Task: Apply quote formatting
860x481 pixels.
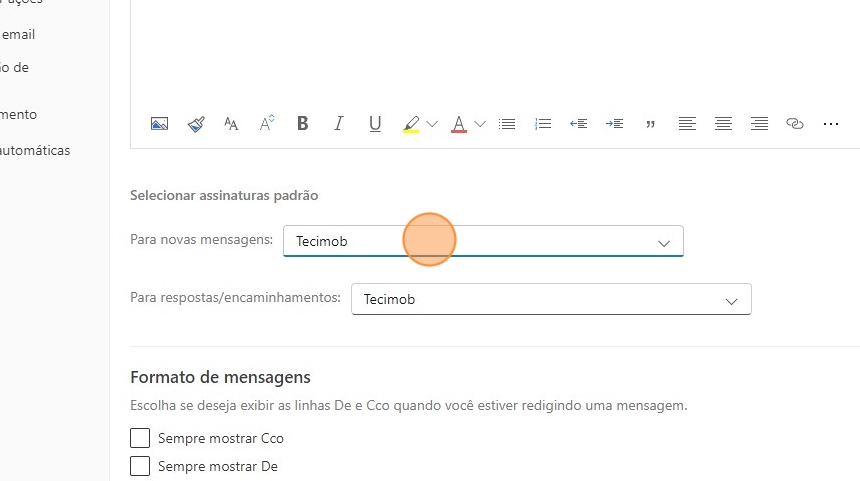Action: [651, 124]
